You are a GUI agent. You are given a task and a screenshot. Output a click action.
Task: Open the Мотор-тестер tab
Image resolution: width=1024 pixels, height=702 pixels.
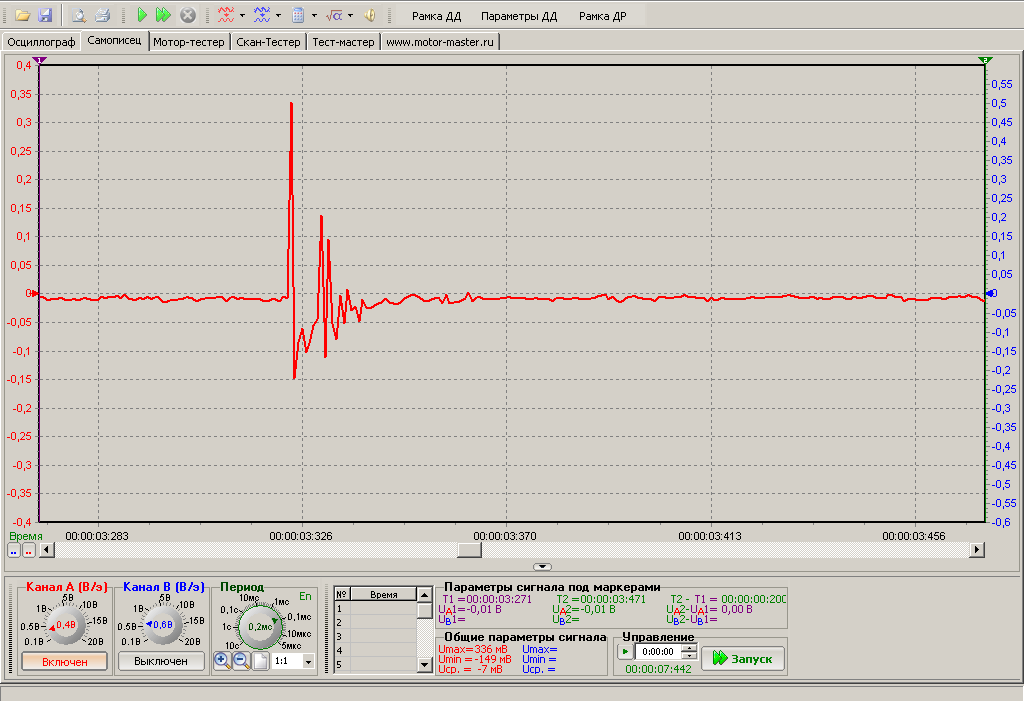pos(189,42)
